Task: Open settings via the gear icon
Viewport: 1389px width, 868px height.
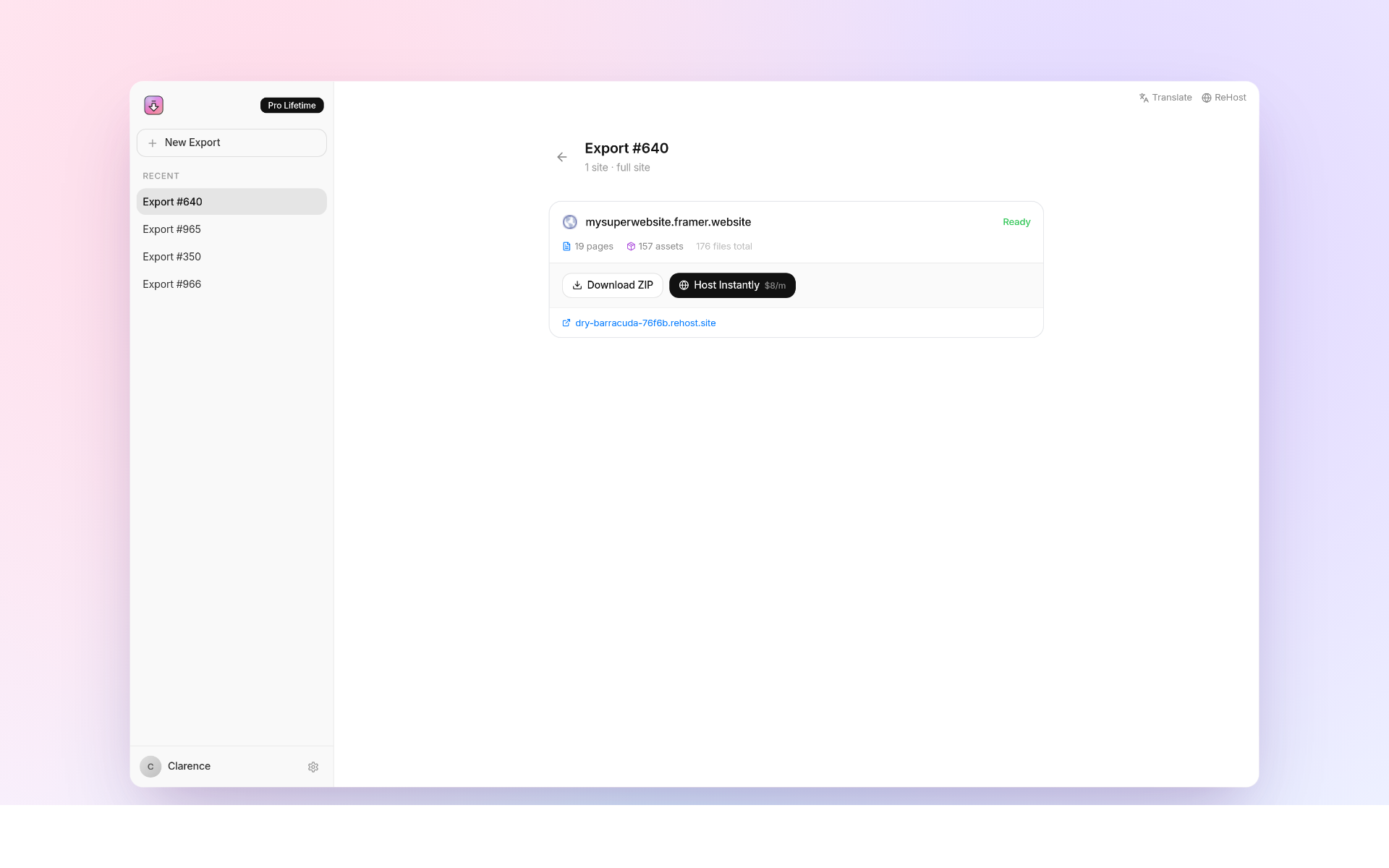Action: (x=313, y=767)
